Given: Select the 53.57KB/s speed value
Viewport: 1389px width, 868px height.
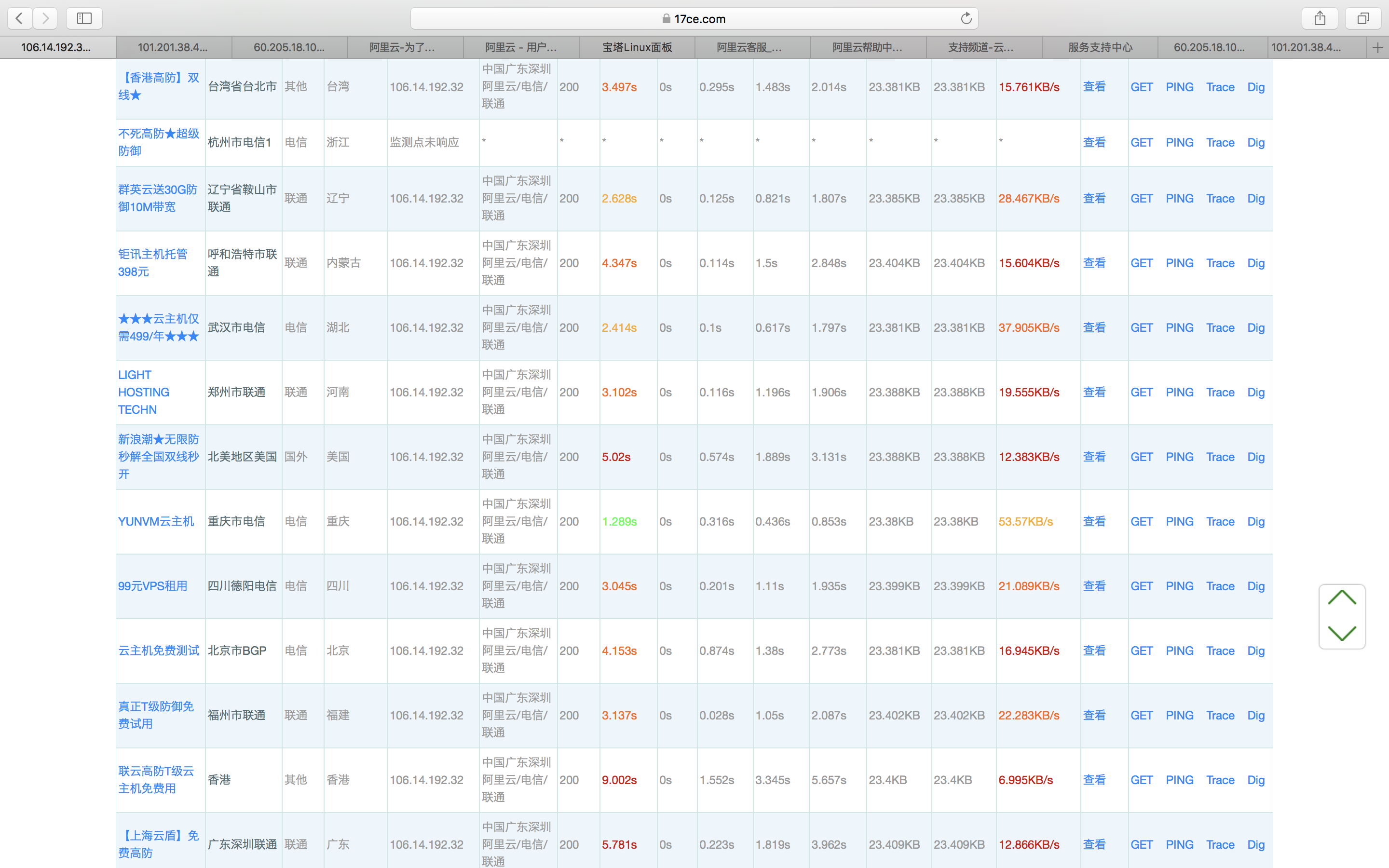Looking at the screenshot, I should point(1026,521).
